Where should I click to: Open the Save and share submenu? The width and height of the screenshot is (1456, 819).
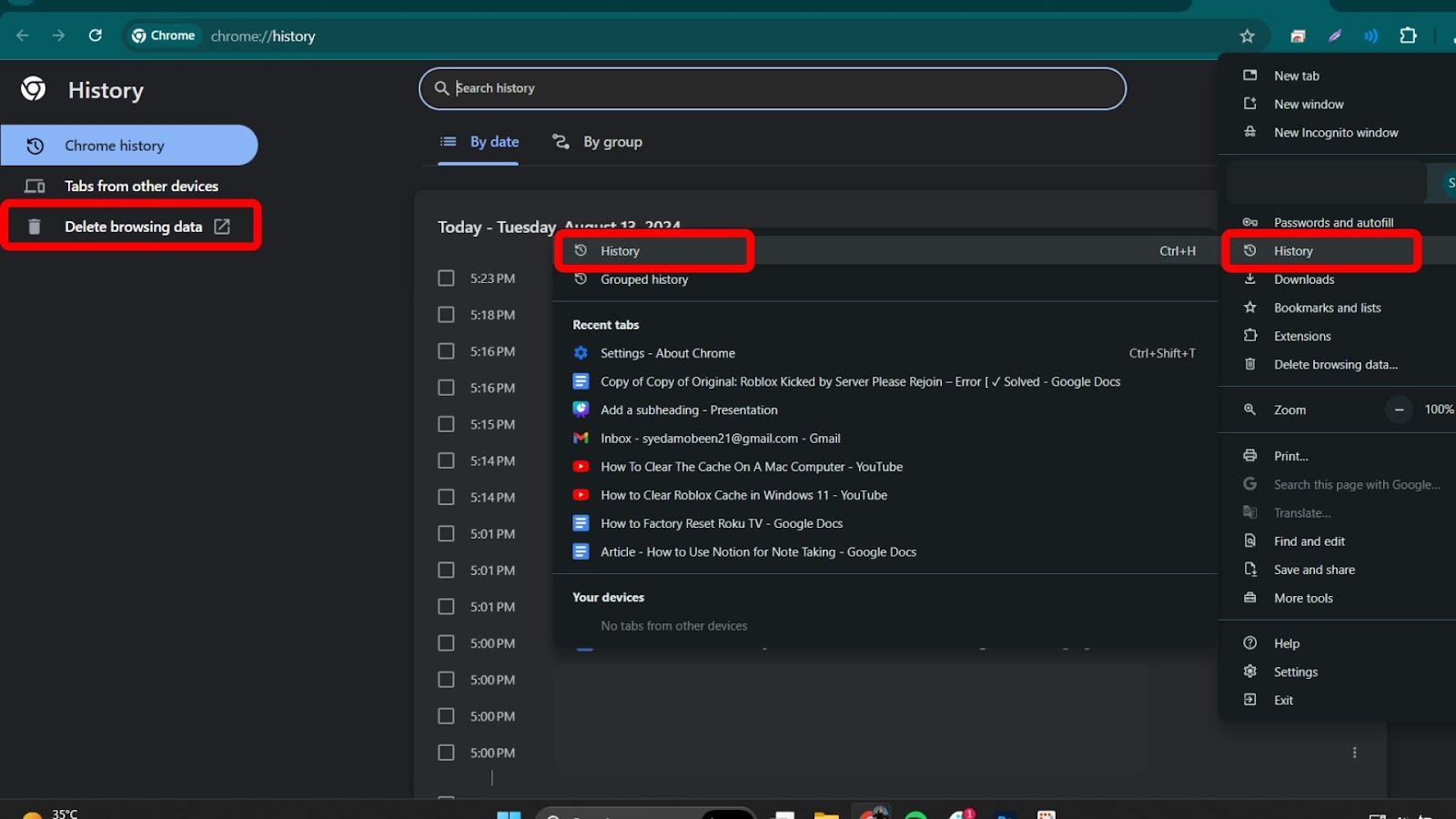(1313, 569)
